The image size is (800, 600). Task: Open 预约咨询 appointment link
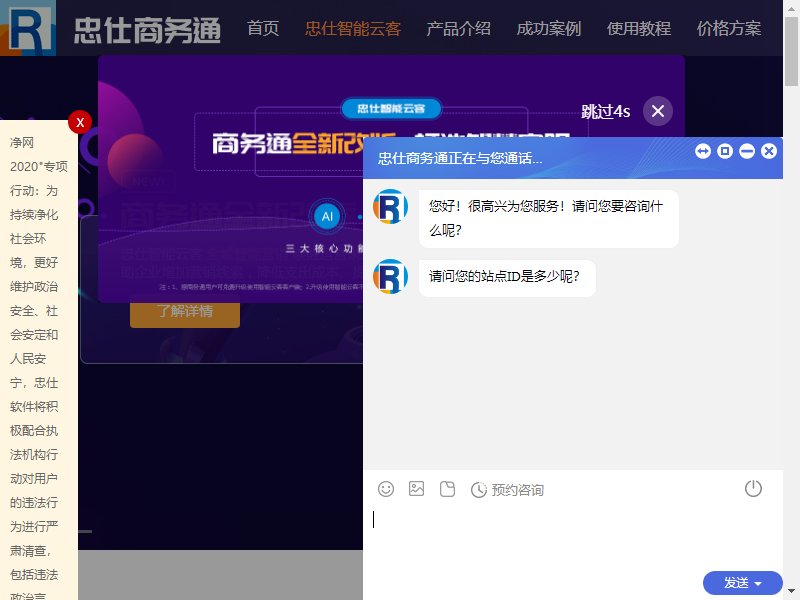click(517, 490)
